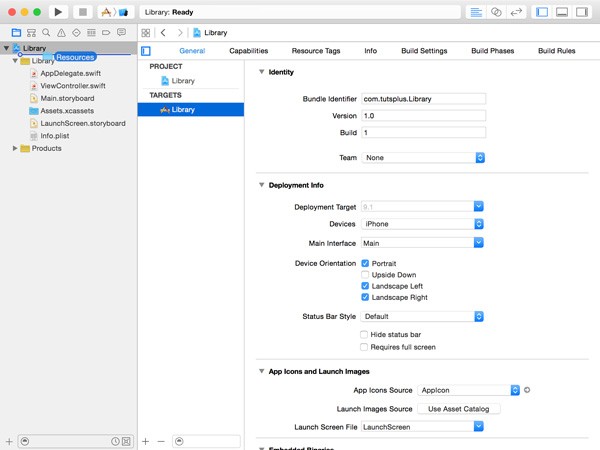
Task: Show the standard editor
Action: (x=476, y=12)
